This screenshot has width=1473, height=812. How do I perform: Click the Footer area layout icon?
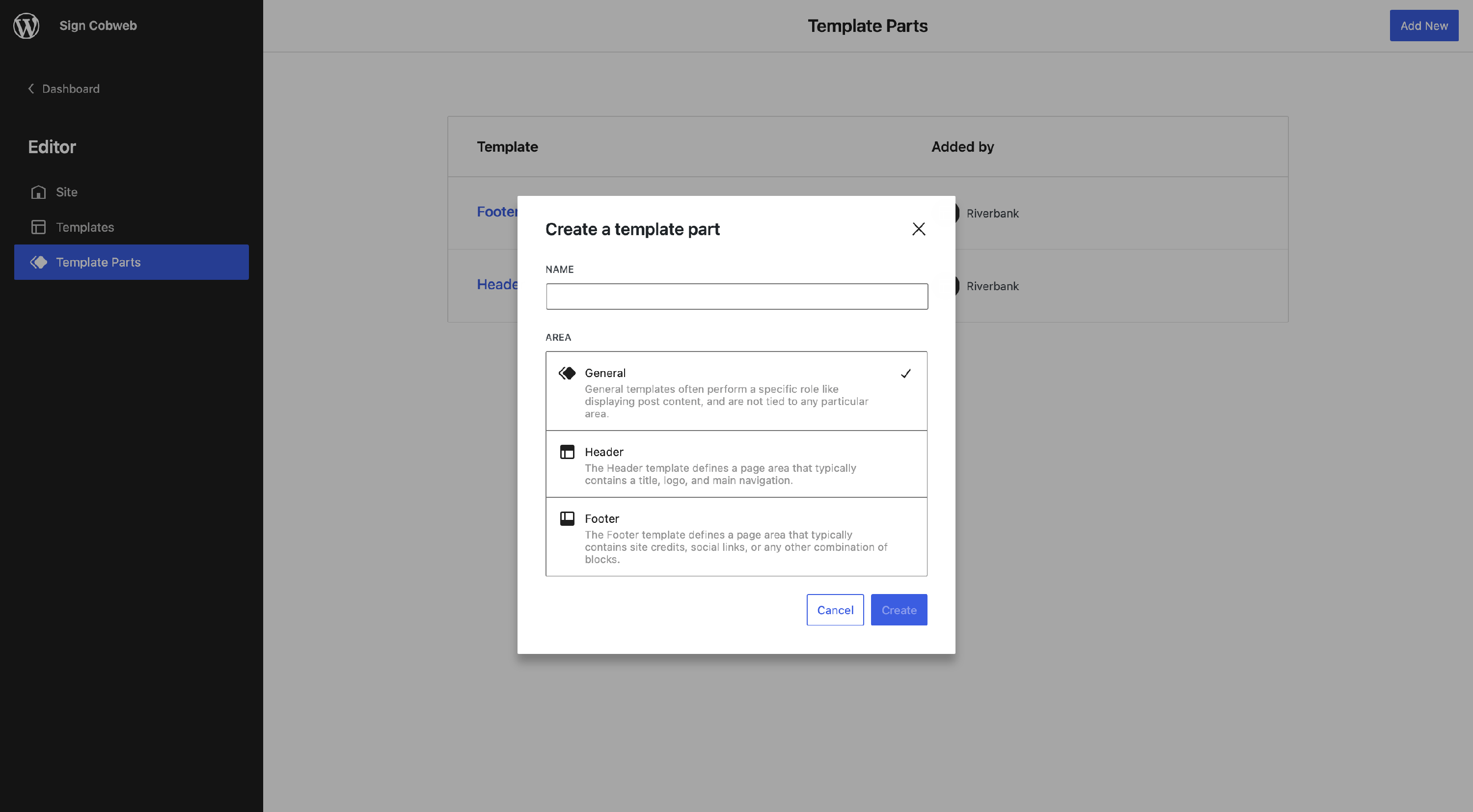[567, 518]
